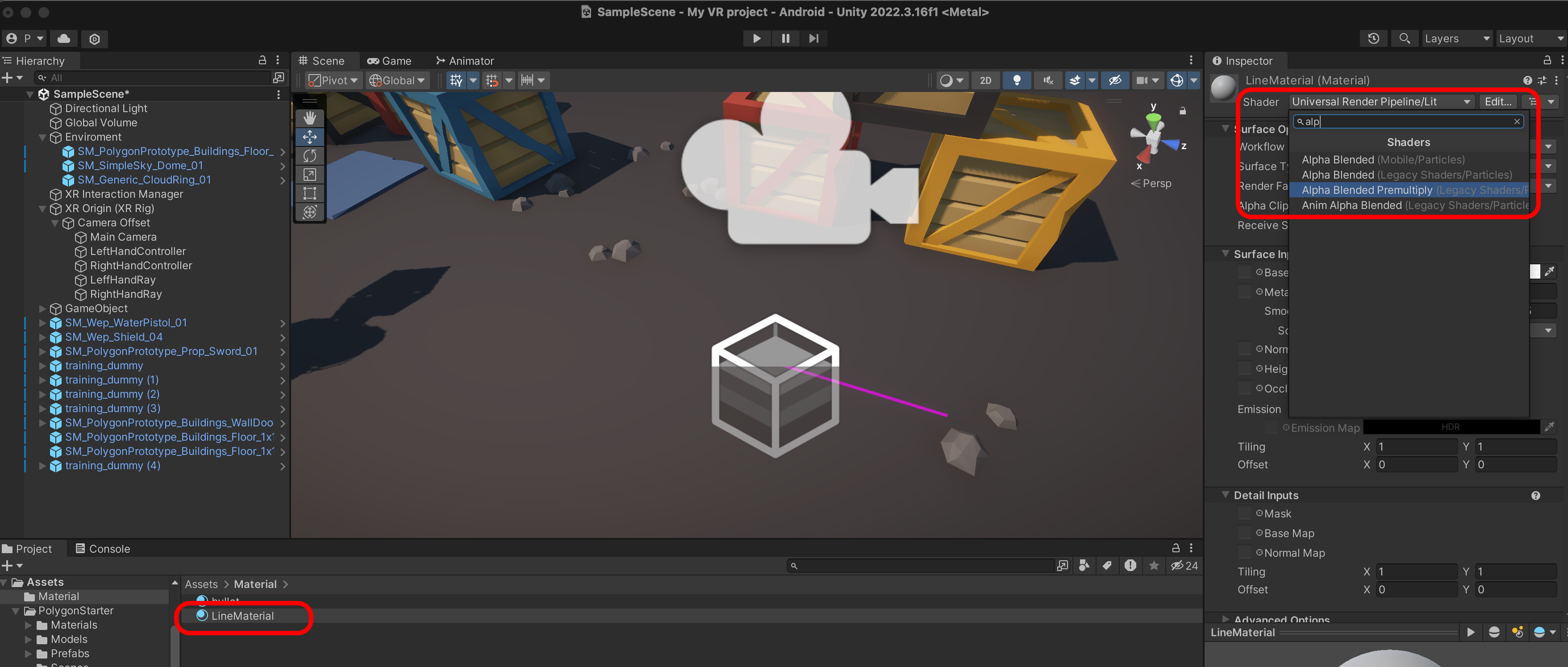Switch to the Game tab

click(x=390, y=61)
